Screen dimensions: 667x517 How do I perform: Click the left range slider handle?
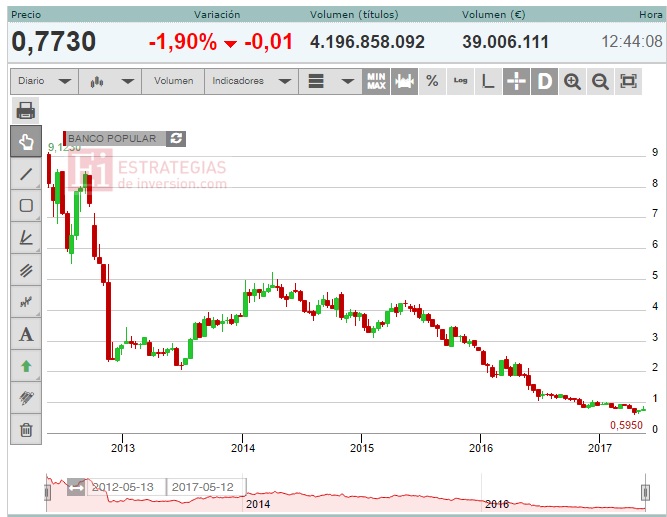coord(47,492)
